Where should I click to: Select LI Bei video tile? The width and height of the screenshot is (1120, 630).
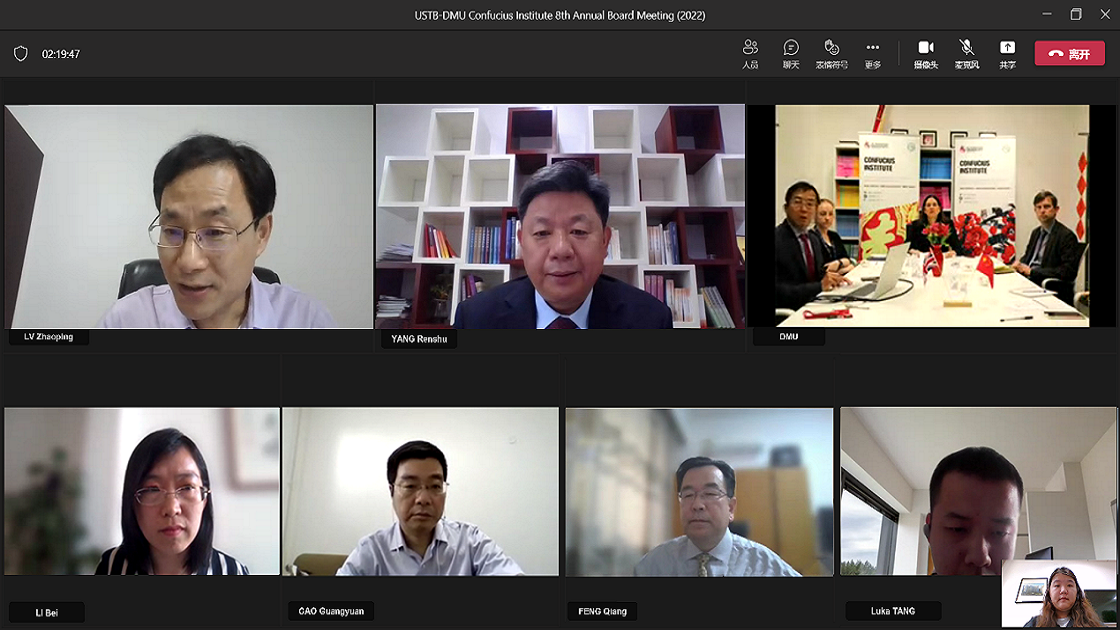tap(142, 491)
